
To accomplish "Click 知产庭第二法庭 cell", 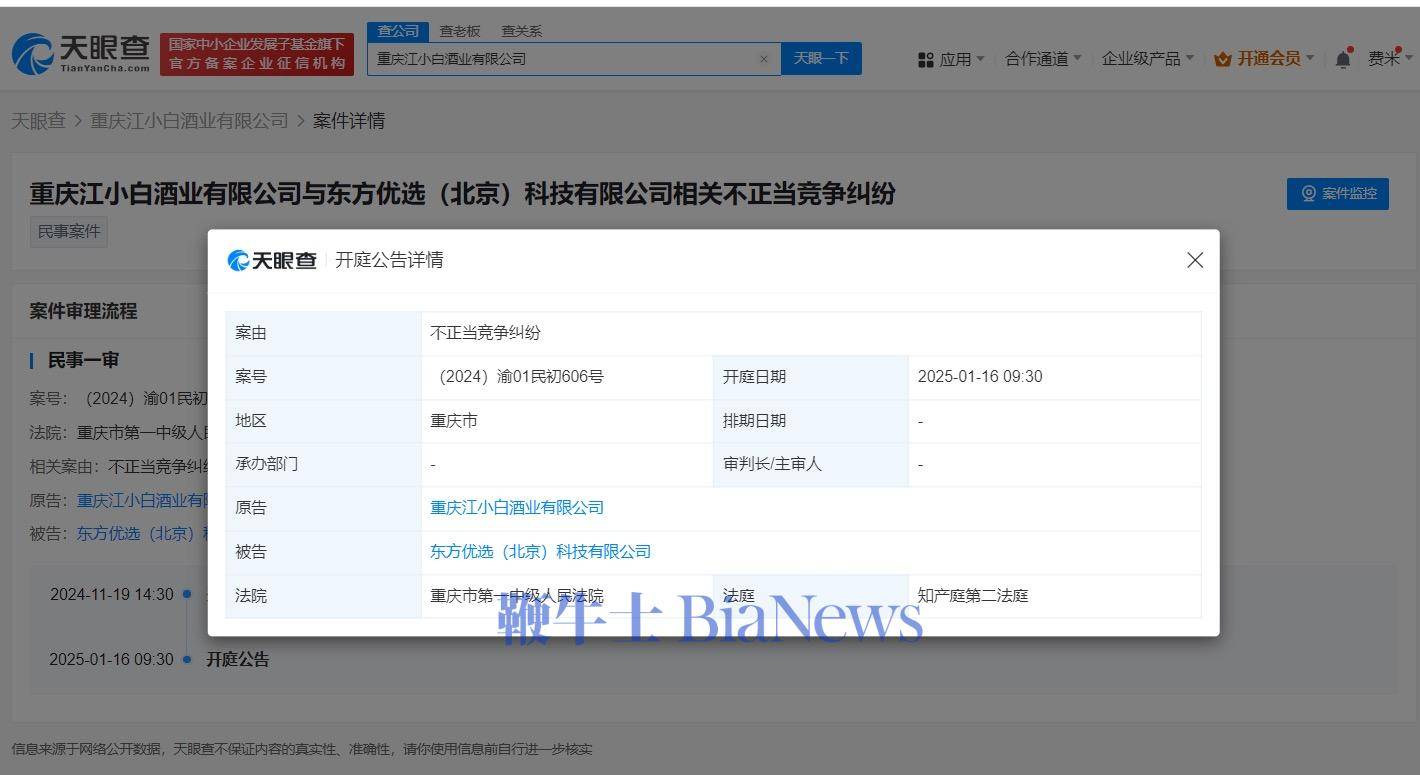I will pos(1054,596).
